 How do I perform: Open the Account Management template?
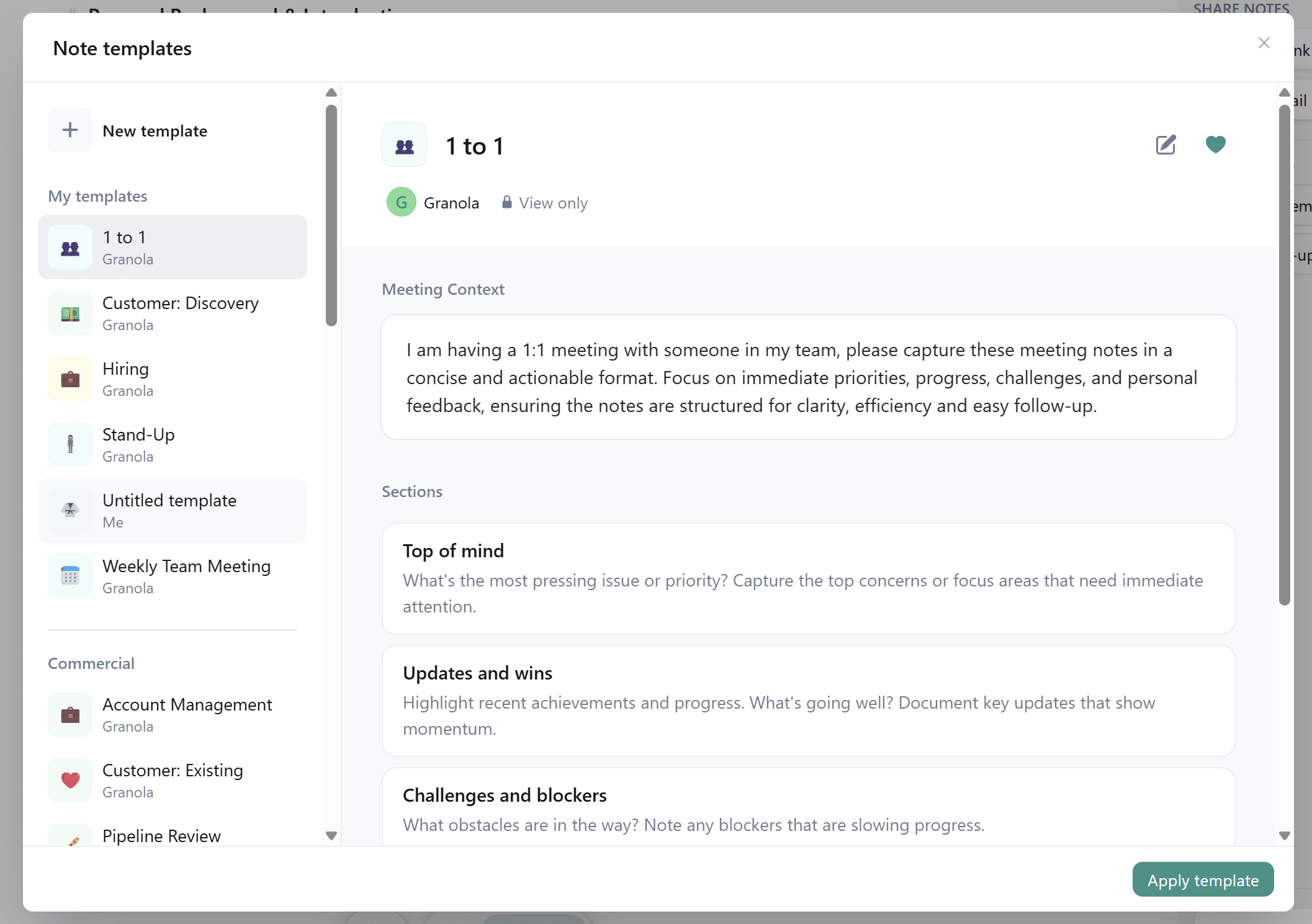tap(173, 715)
